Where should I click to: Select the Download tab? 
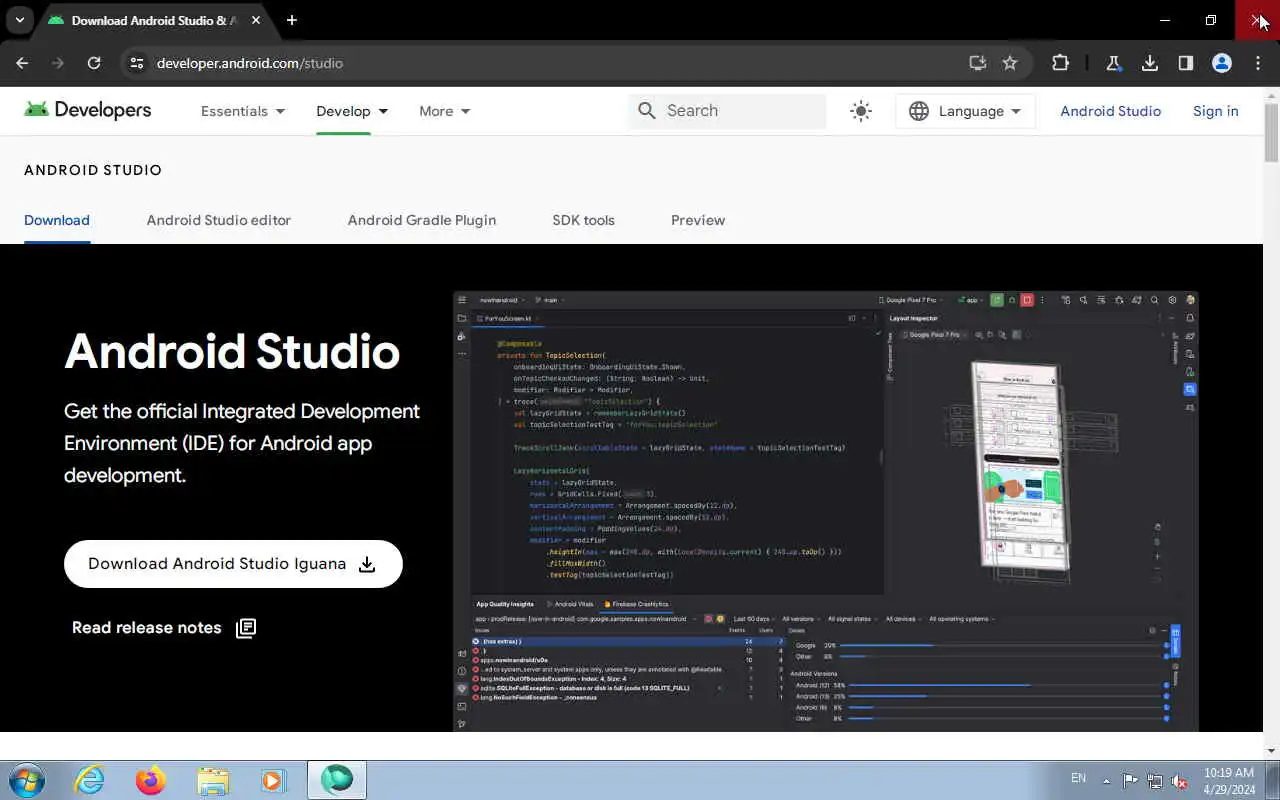tap(57, 220)
